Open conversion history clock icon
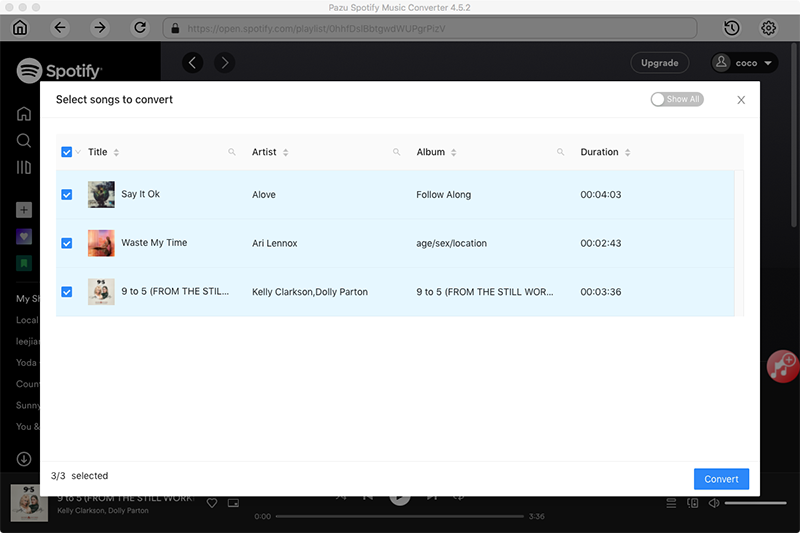Screen dimensions: 800x533 tap(732, 28)
